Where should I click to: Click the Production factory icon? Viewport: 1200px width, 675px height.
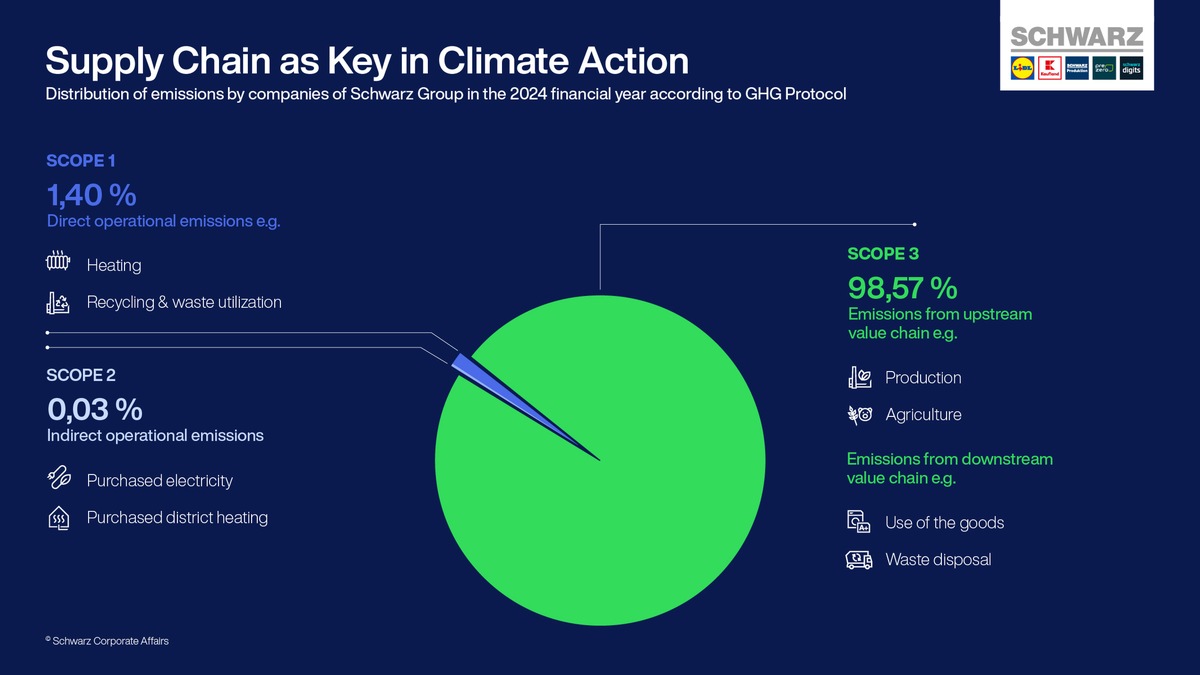(x=859, y=377)
